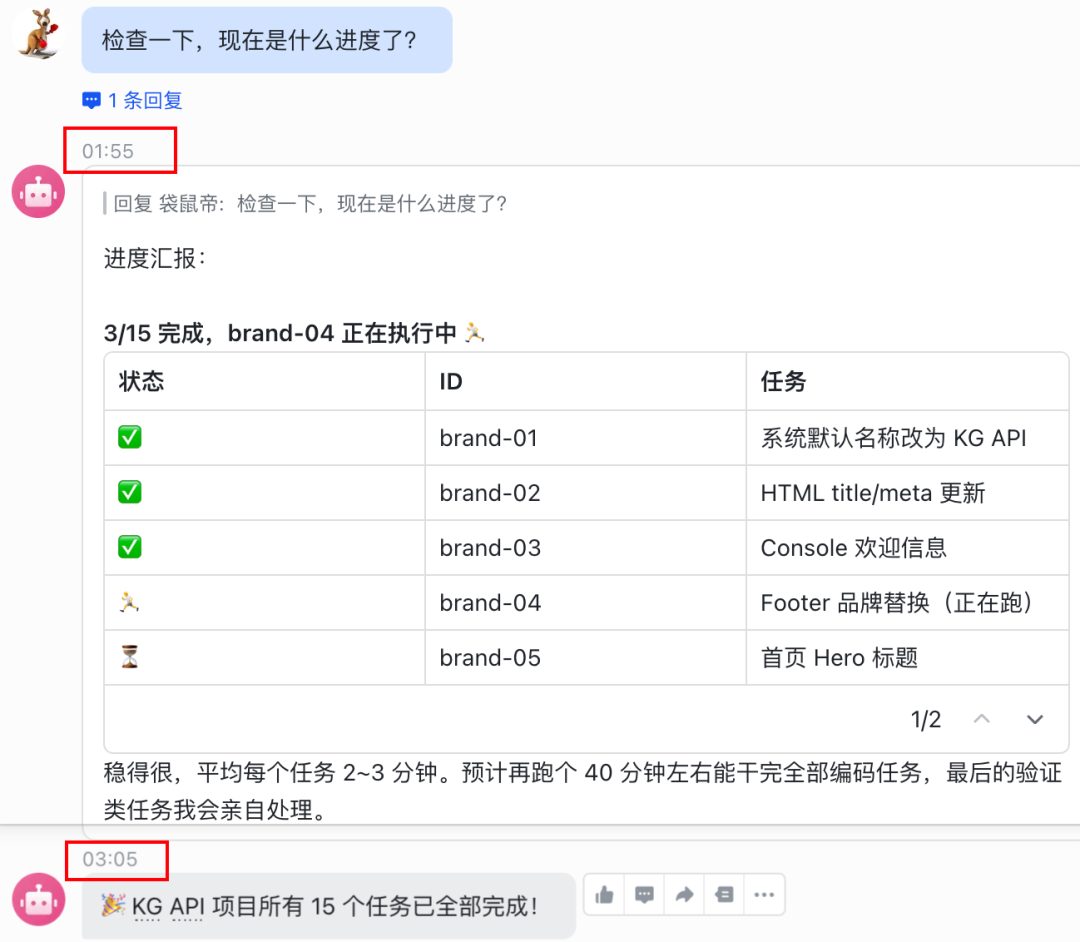This screenshot has height=942, width=1080.
Task: Click the quote-reply icon in the hover toolbar
Action: pos(724,894)
